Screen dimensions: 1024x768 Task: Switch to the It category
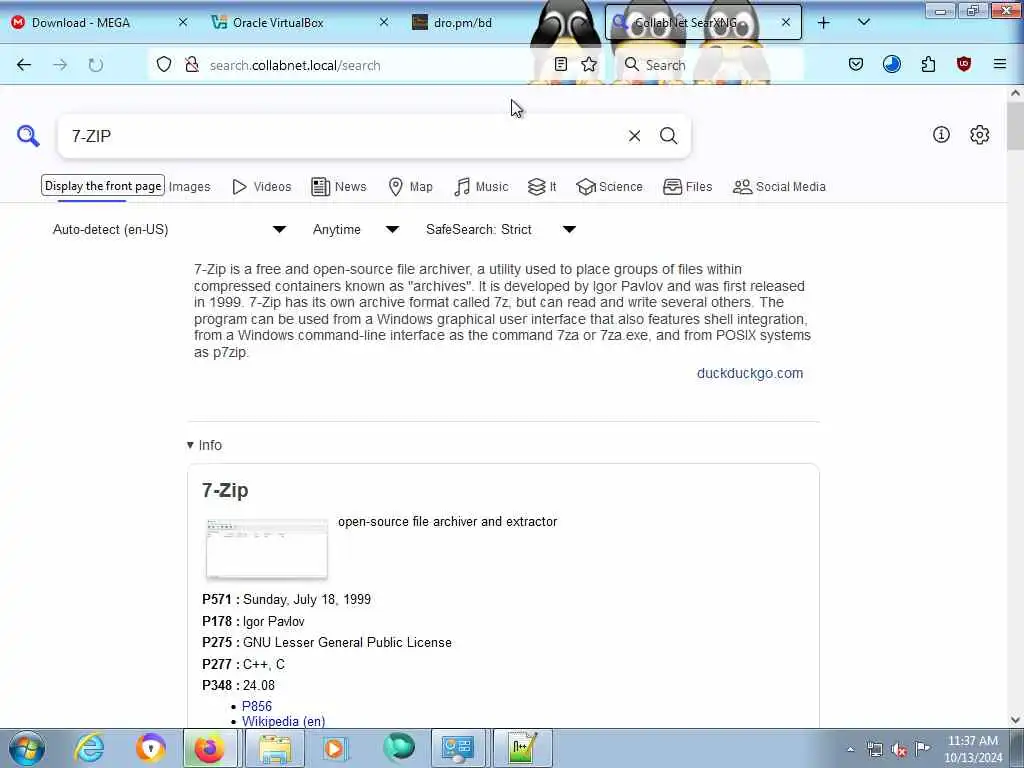click(x=542, y=187)
